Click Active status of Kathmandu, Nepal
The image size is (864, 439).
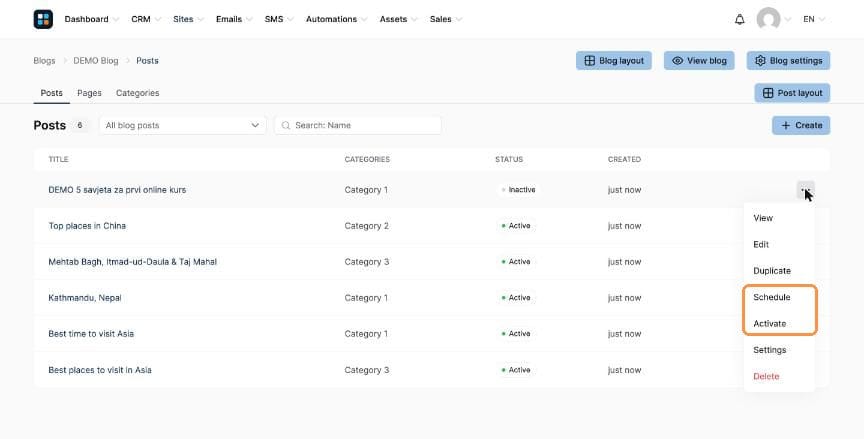[x=516, y=298]
